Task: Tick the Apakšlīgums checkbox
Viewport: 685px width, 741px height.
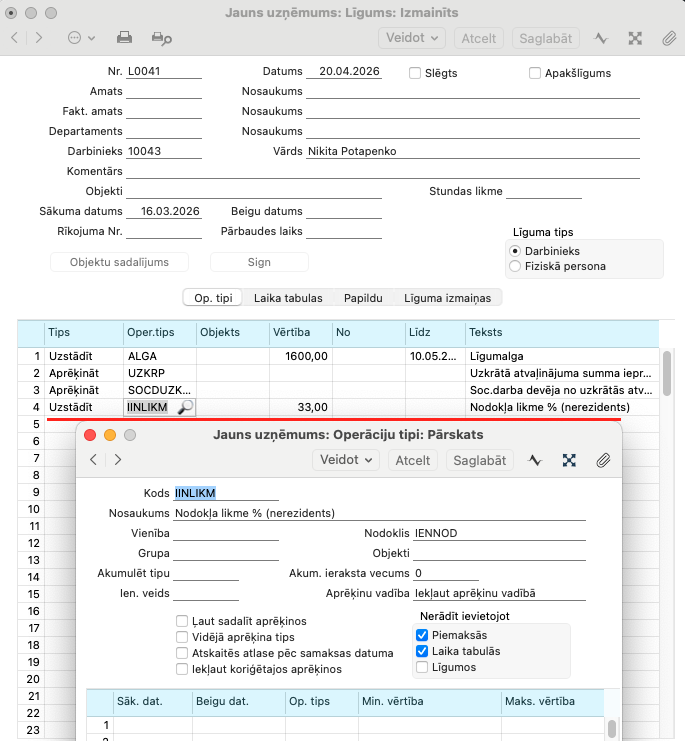Action: tap(535, 73)
